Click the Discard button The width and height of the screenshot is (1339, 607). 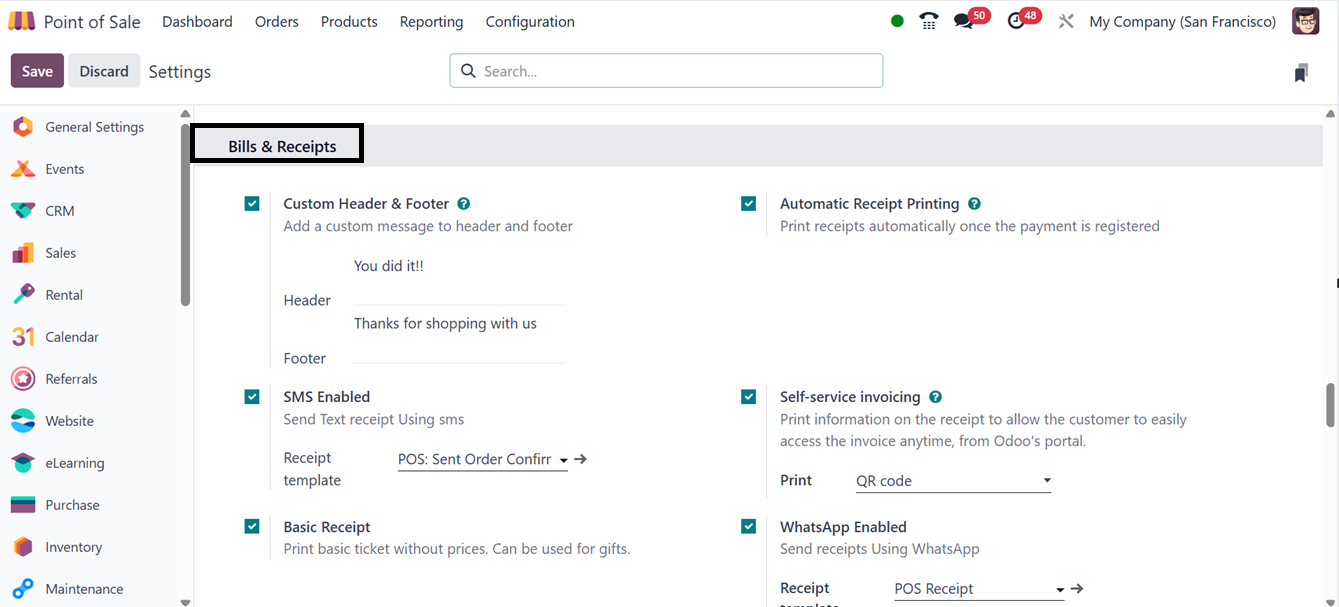click(104, 71)
